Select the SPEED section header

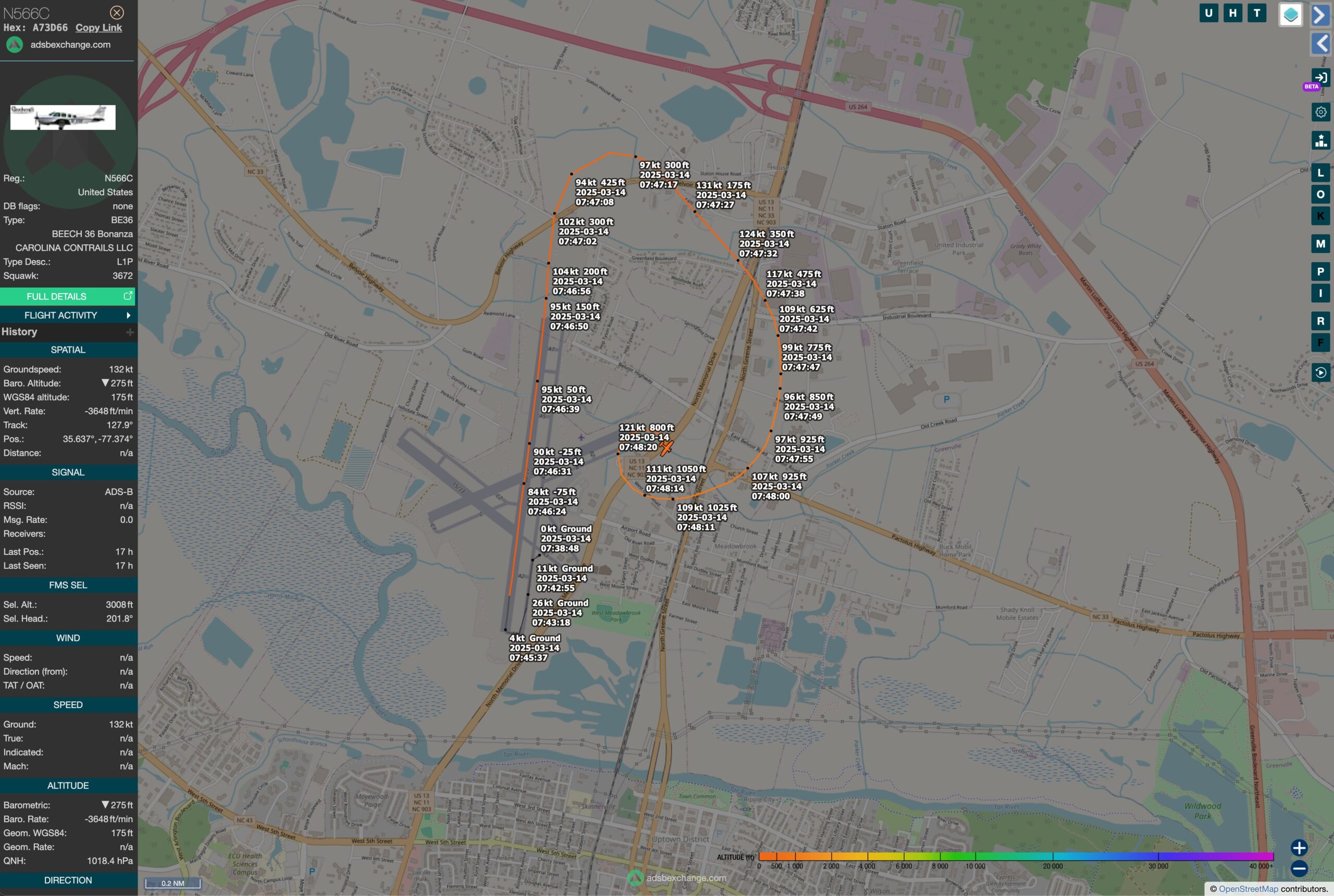click(x=68, y=705)
